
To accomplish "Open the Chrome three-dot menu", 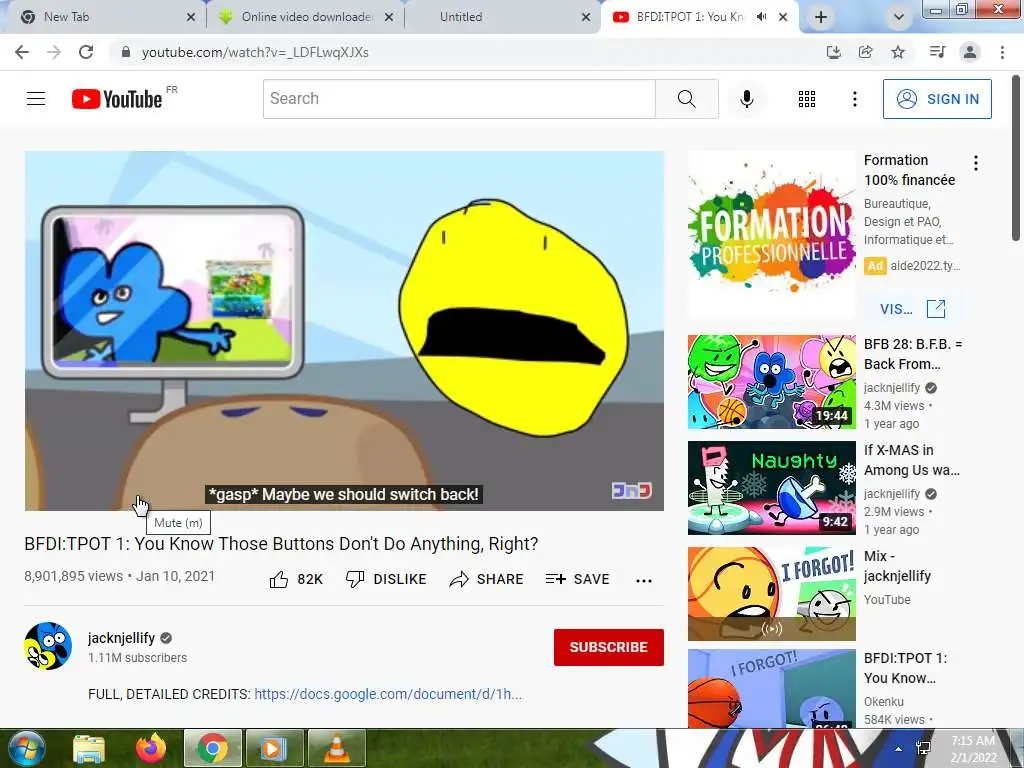I will (x=1002, y=52).
